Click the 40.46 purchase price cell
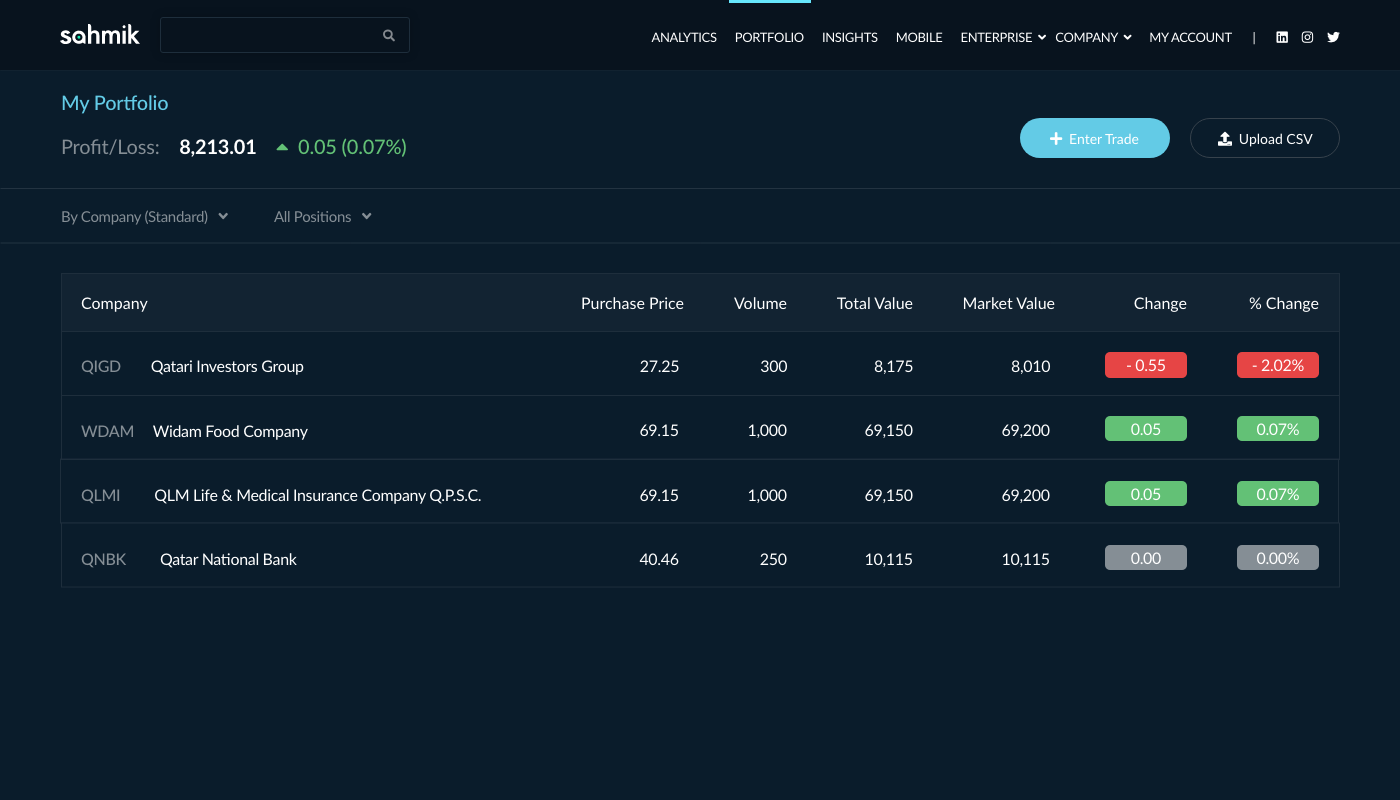Viewport: 1400px width, 800px height. (x=659, y=559)
